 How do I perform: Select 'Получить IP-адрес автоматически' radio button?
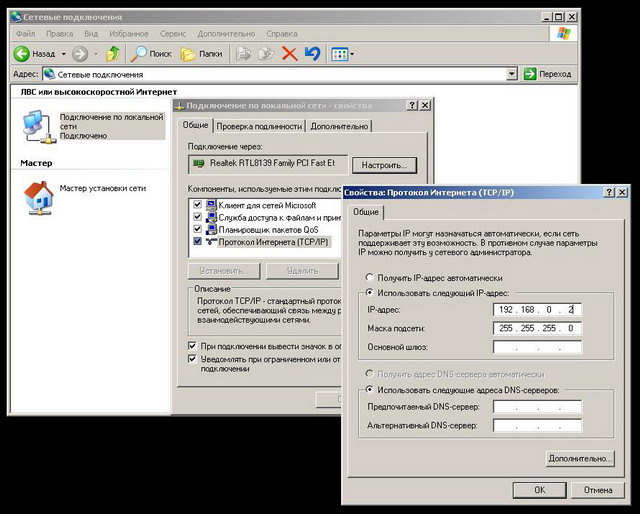[370, 277]
